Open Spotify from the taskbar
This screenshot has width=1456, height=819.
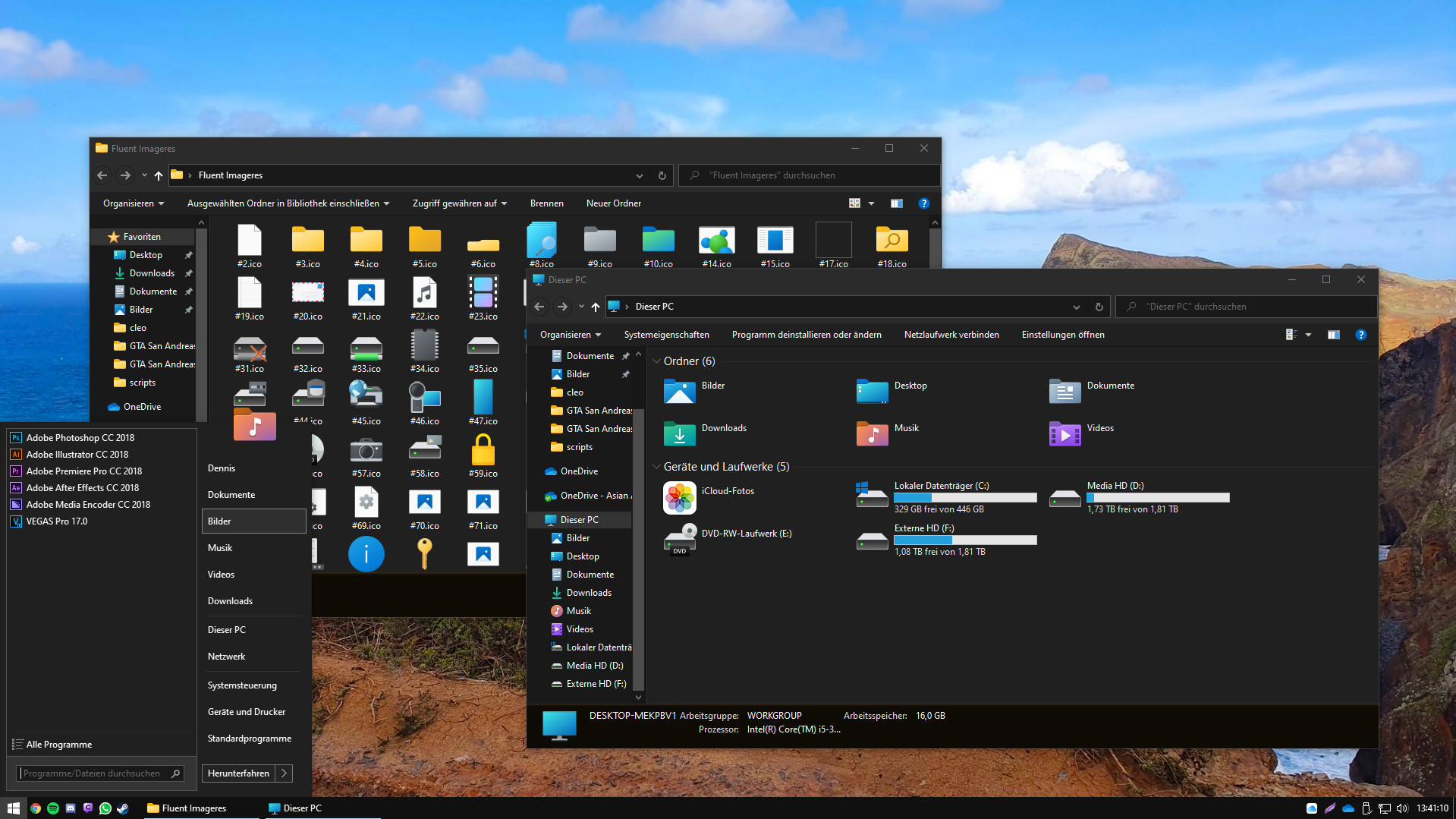coord(52,808)
